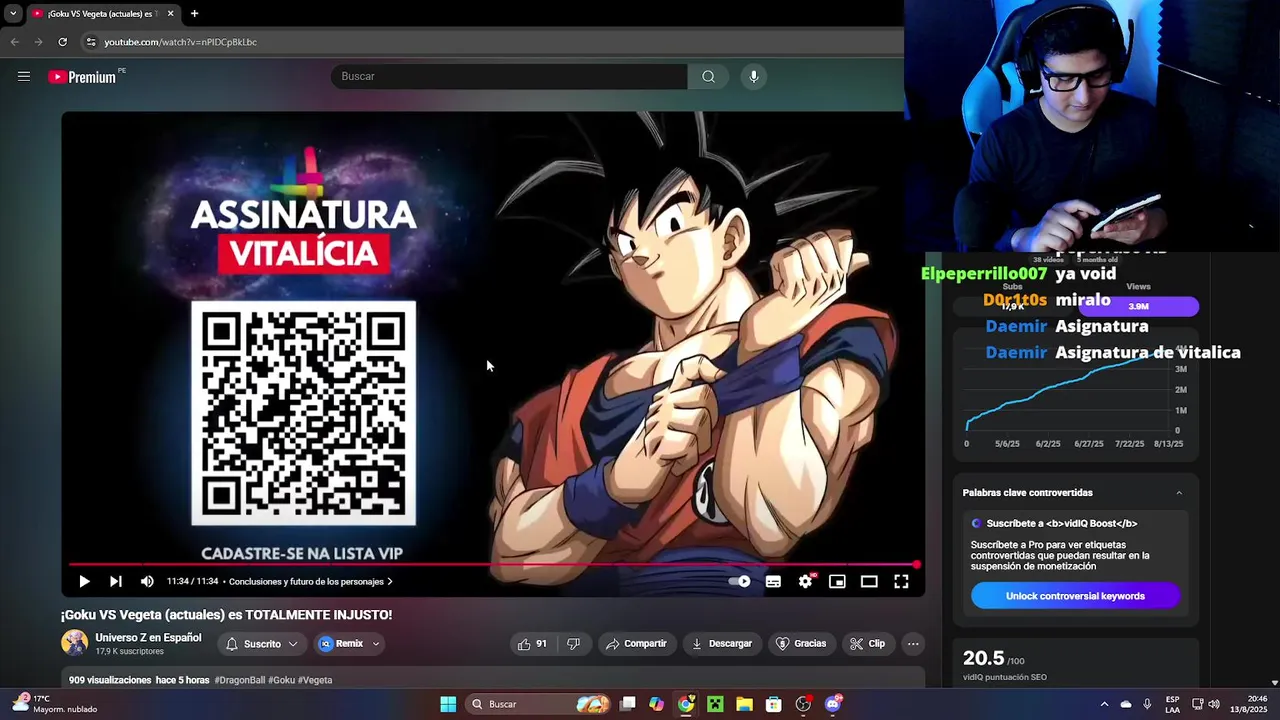
Task: Reload the YouTube page
Action: pyautogui.click(x=62, y=42)
